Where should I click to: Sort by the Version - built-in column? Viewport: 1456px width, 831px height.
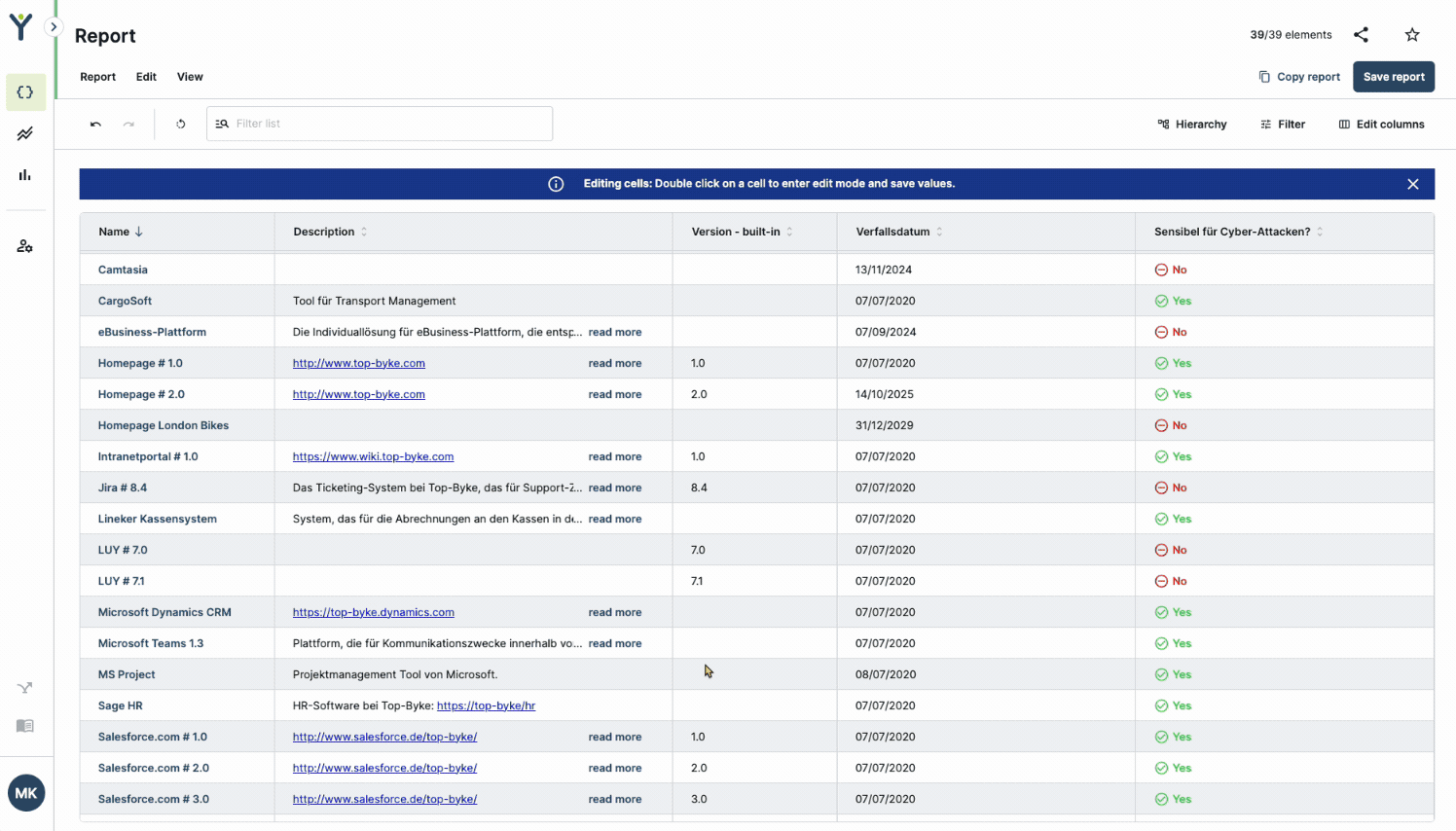pos(736,232)
